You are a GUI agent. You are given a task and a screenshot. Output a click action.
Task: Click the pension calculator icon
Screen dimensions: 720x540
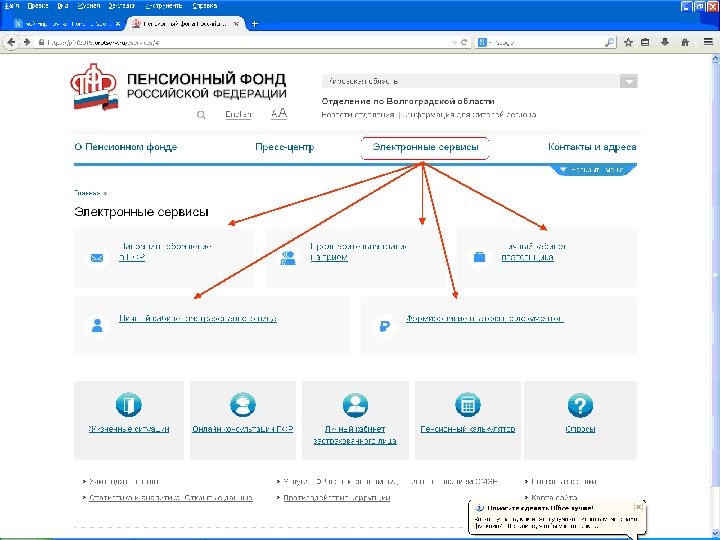click(467, 405)
